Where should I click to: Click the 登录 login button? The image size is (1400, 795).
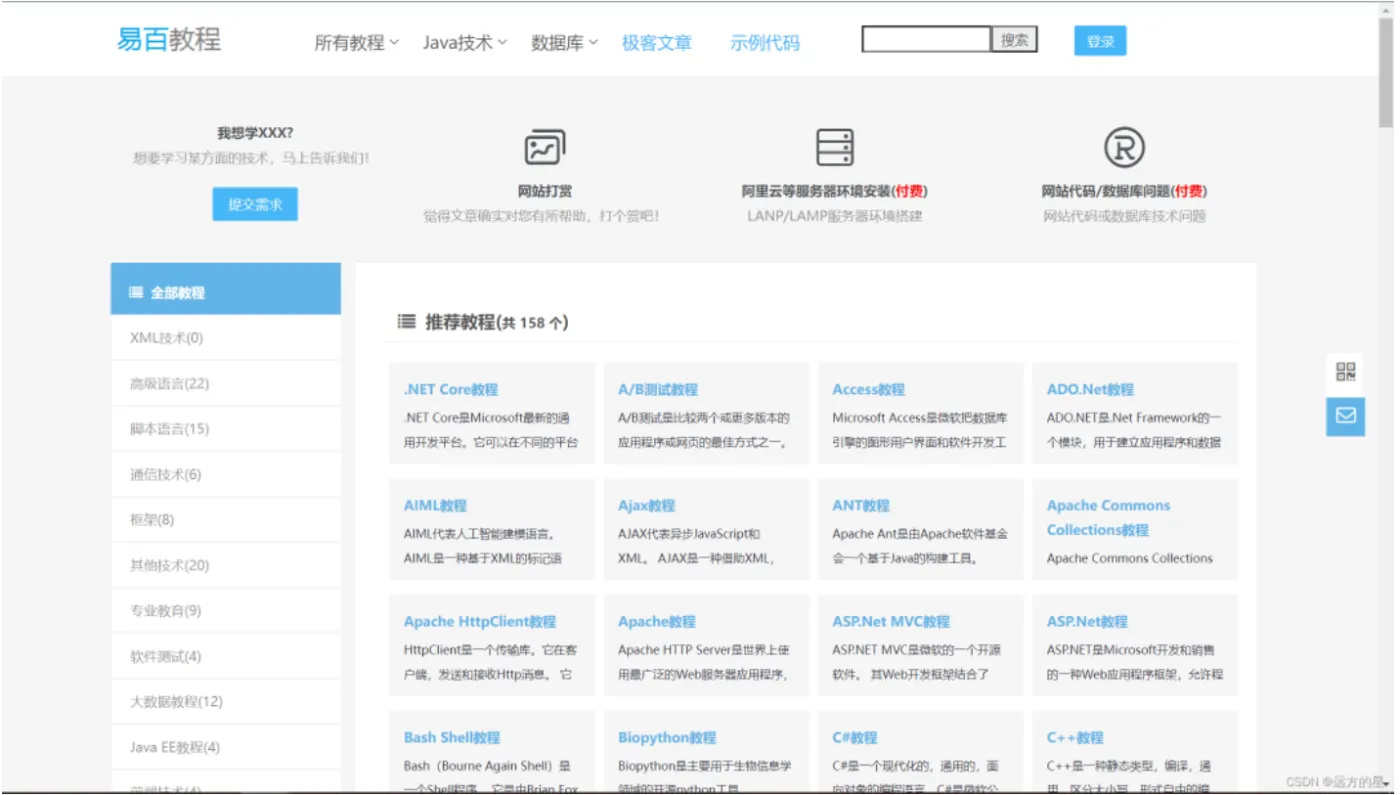[x=1100, y=41]
